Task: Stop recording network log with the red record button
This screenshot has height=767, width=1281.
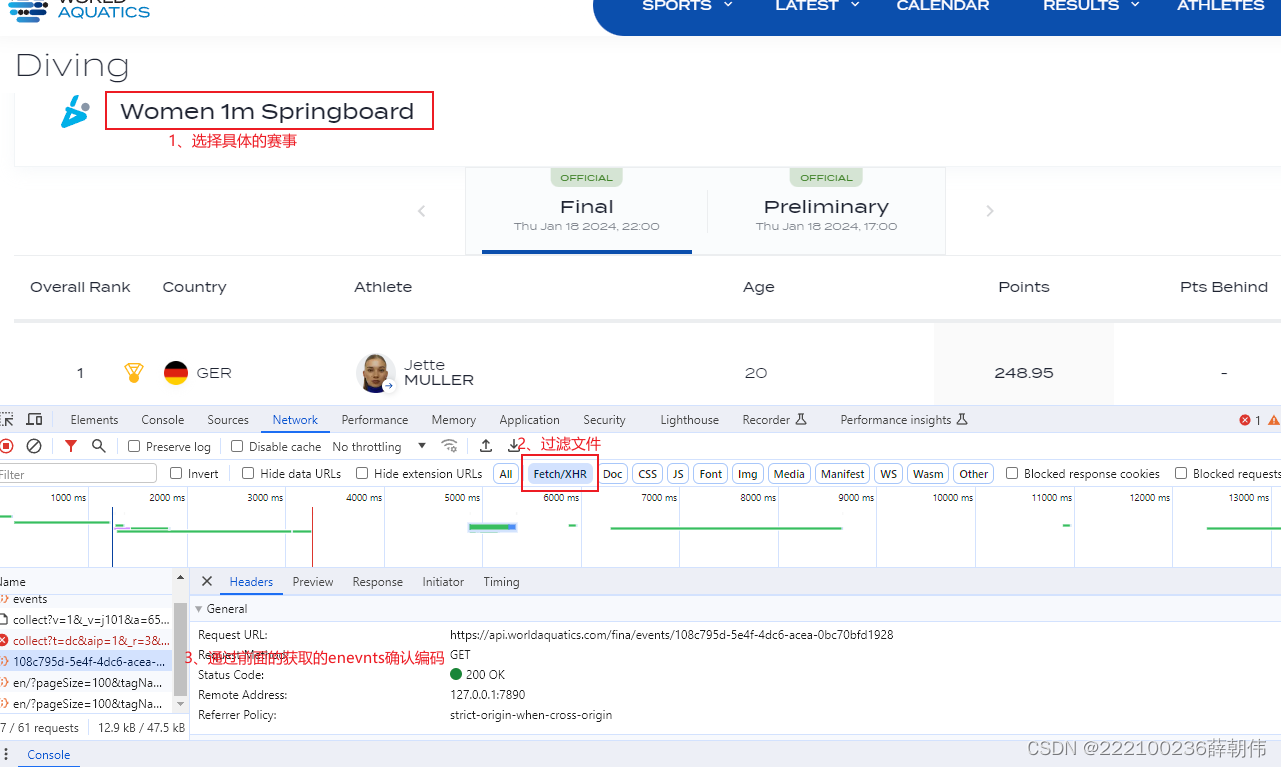Action: (x=7, y=446)
